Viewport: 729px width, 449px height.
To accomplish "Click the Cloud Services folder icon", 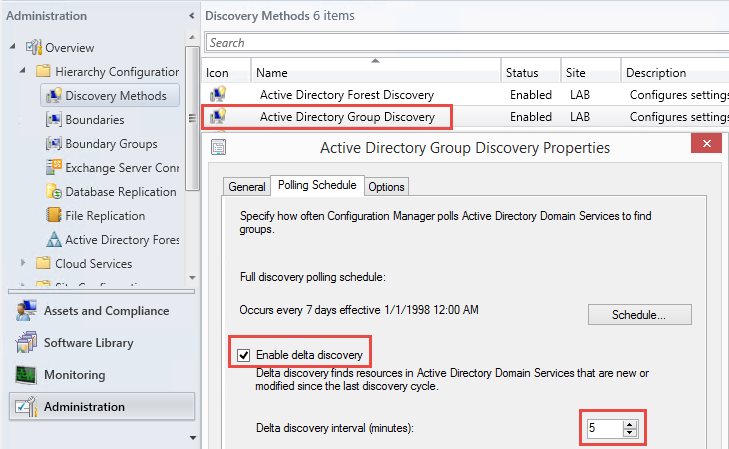I will (43, 263).
